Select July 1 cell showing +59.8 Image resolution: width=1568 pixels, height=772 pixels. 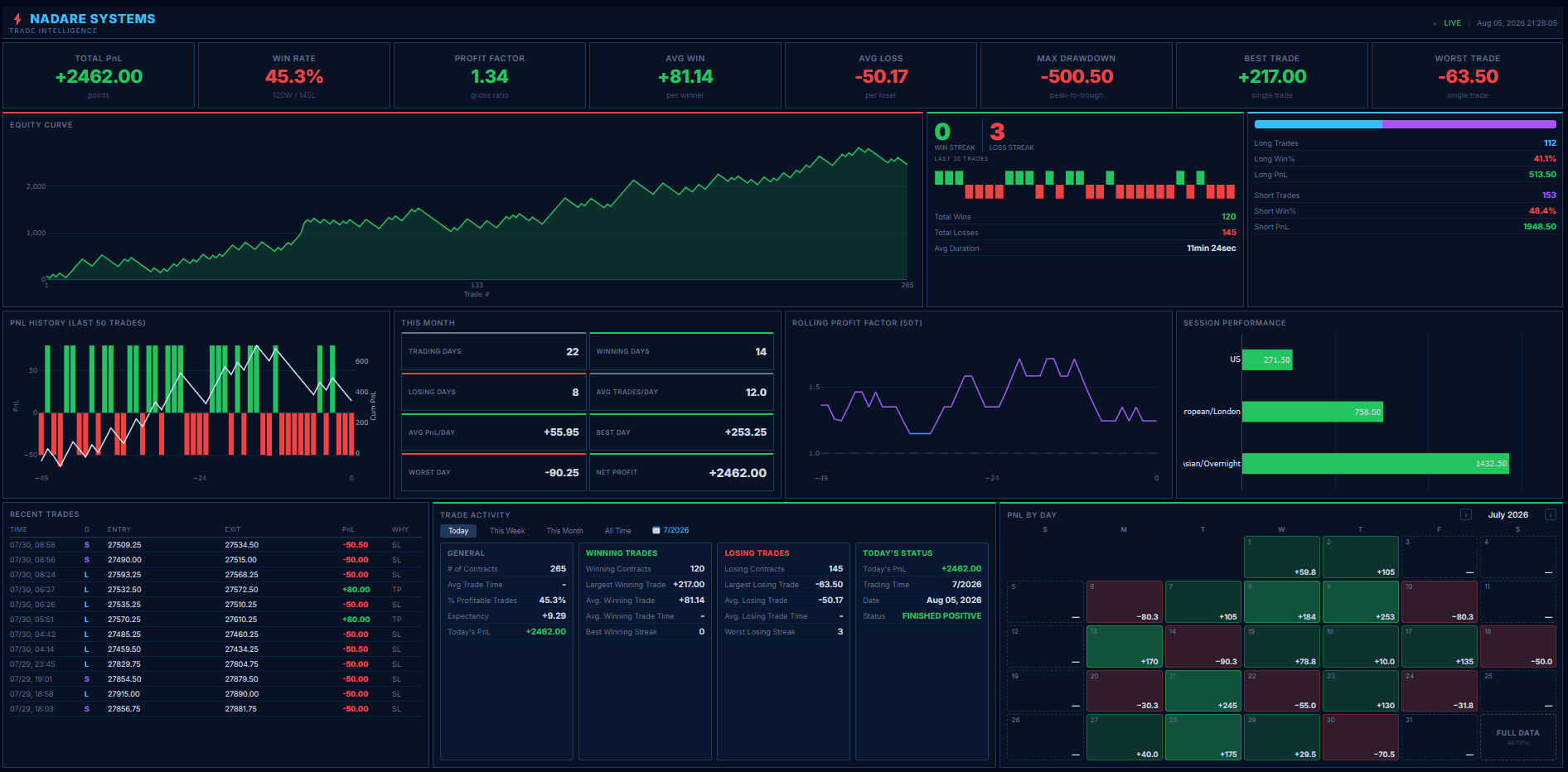1281,557
